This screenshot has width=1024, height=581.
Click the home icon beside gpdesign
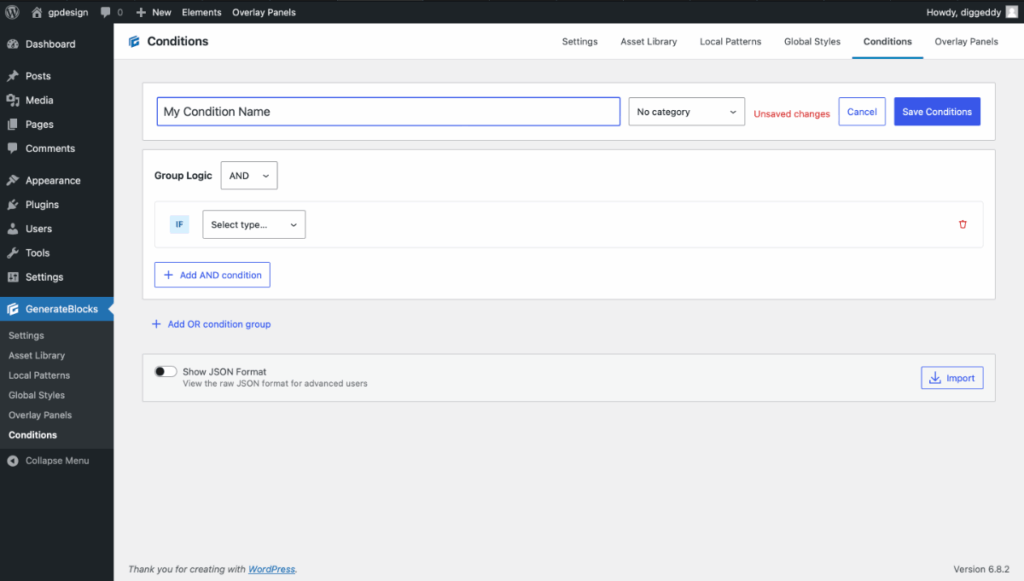(x=37, y=12)
